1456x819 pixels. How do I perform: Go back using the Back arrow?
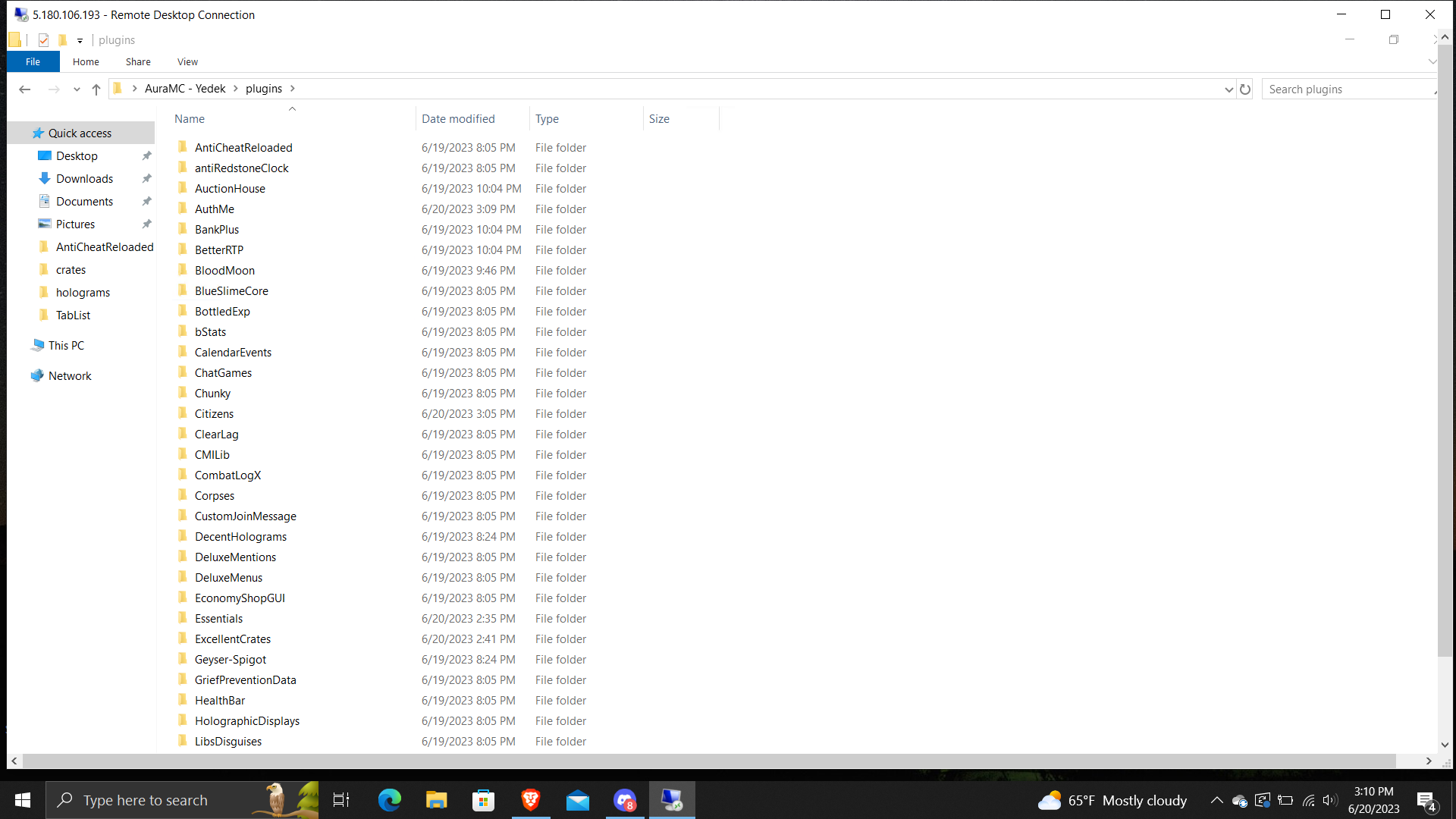pos(24,89)
